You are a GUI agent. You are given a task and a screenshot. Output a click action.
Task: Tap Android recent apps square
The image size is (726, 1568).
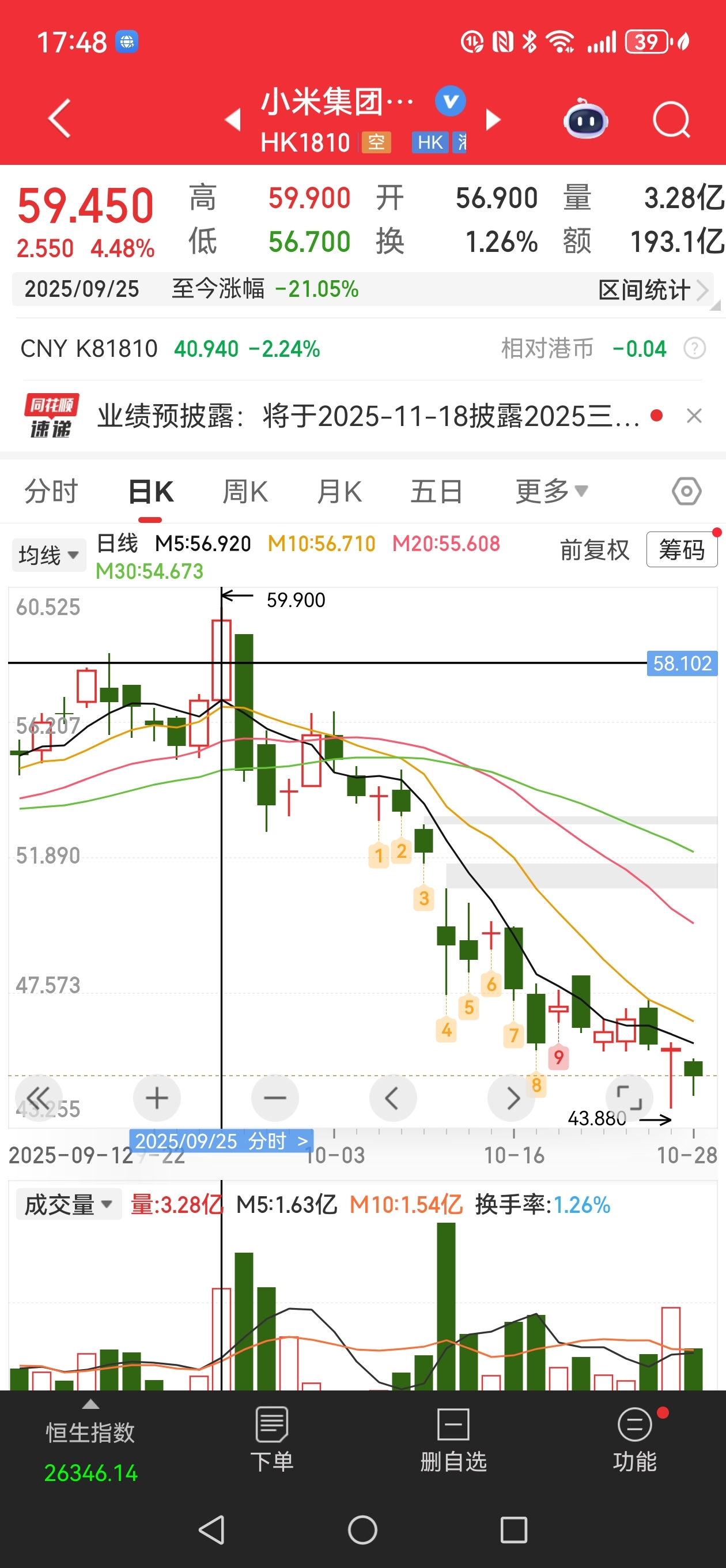pyautogui.click(x=513, y=1529)
